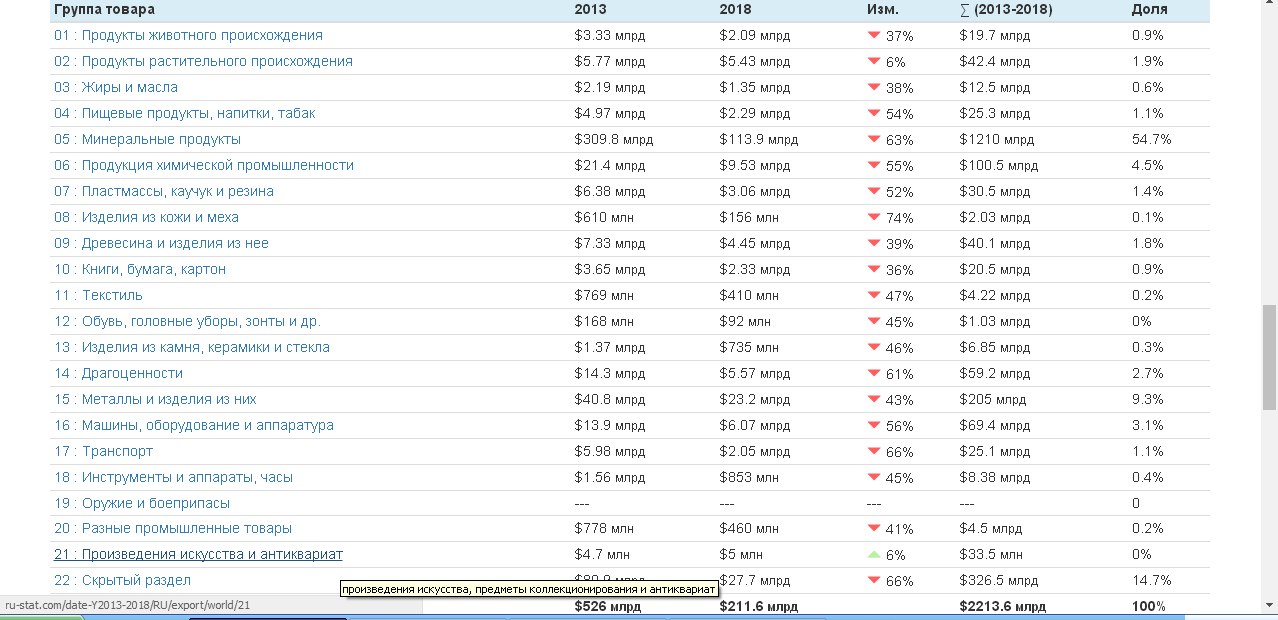Click red down arrow for Текстиль row
Screen dimensions: 1278x620
[873, 294]
